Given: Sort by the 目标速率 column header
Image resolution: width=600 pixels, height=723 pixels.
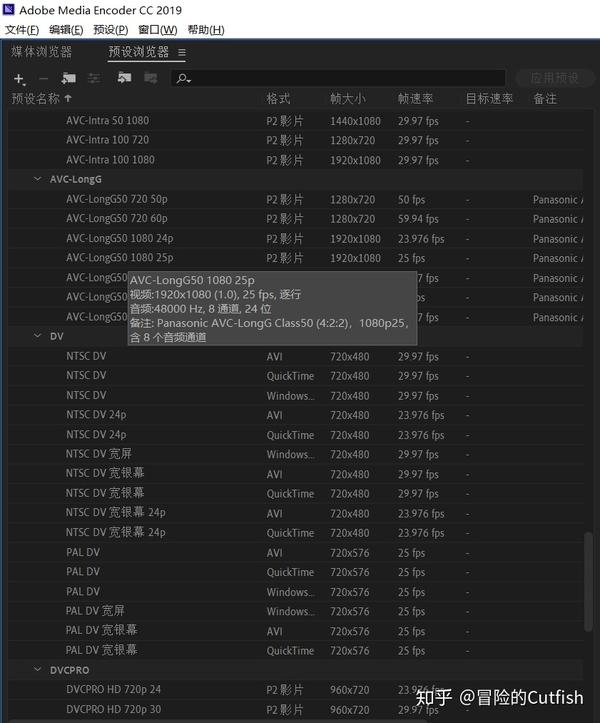Looking at the screenshot, I should tap(489, 98).
